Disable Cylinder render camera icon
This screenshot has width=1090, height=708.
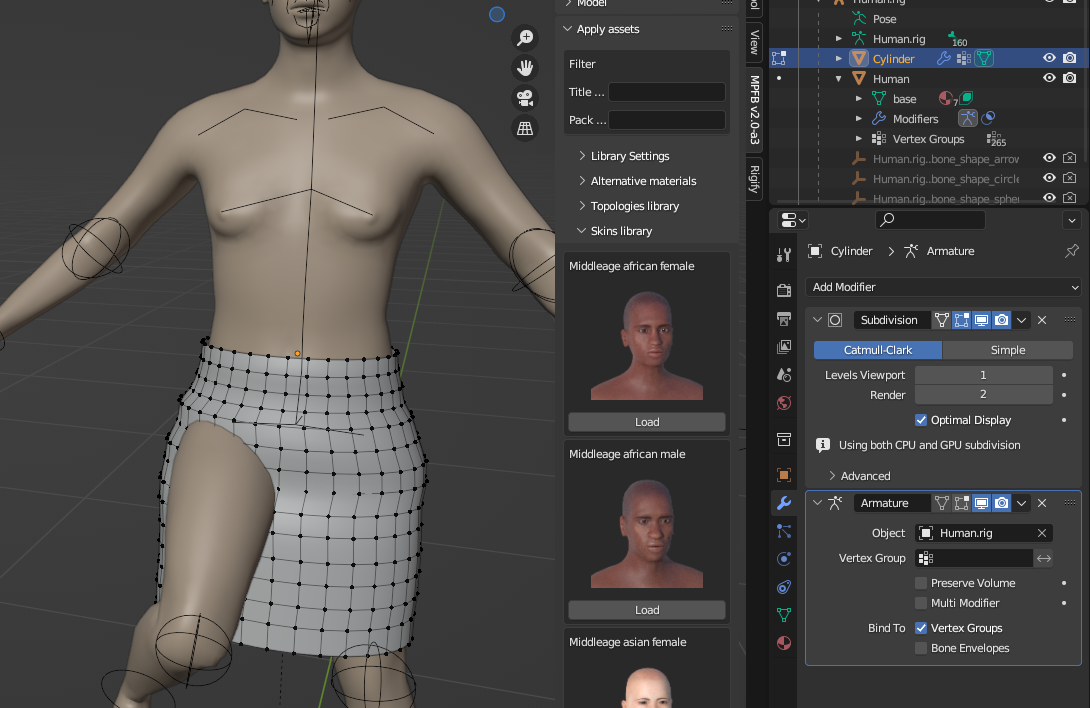(1070, 58)
